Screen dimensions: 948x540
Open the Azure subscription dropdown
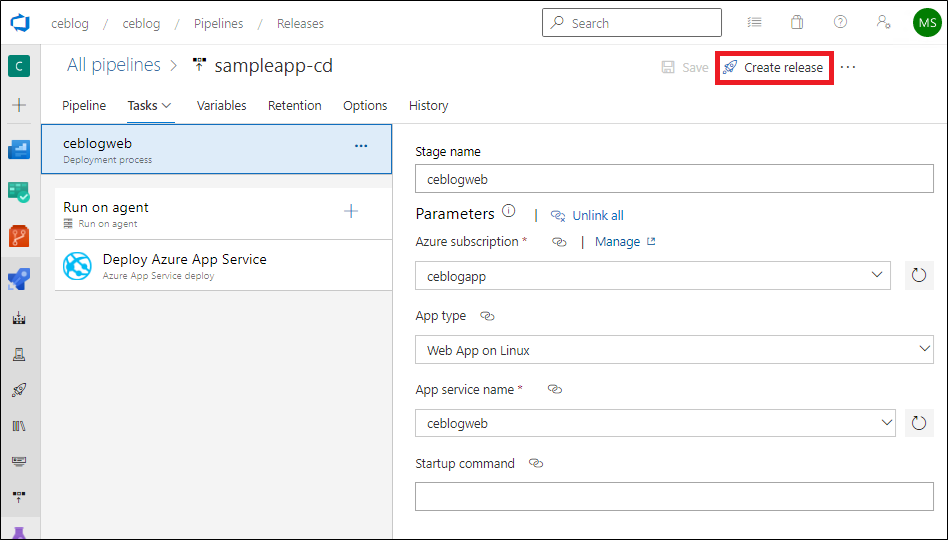pos(653,276)
